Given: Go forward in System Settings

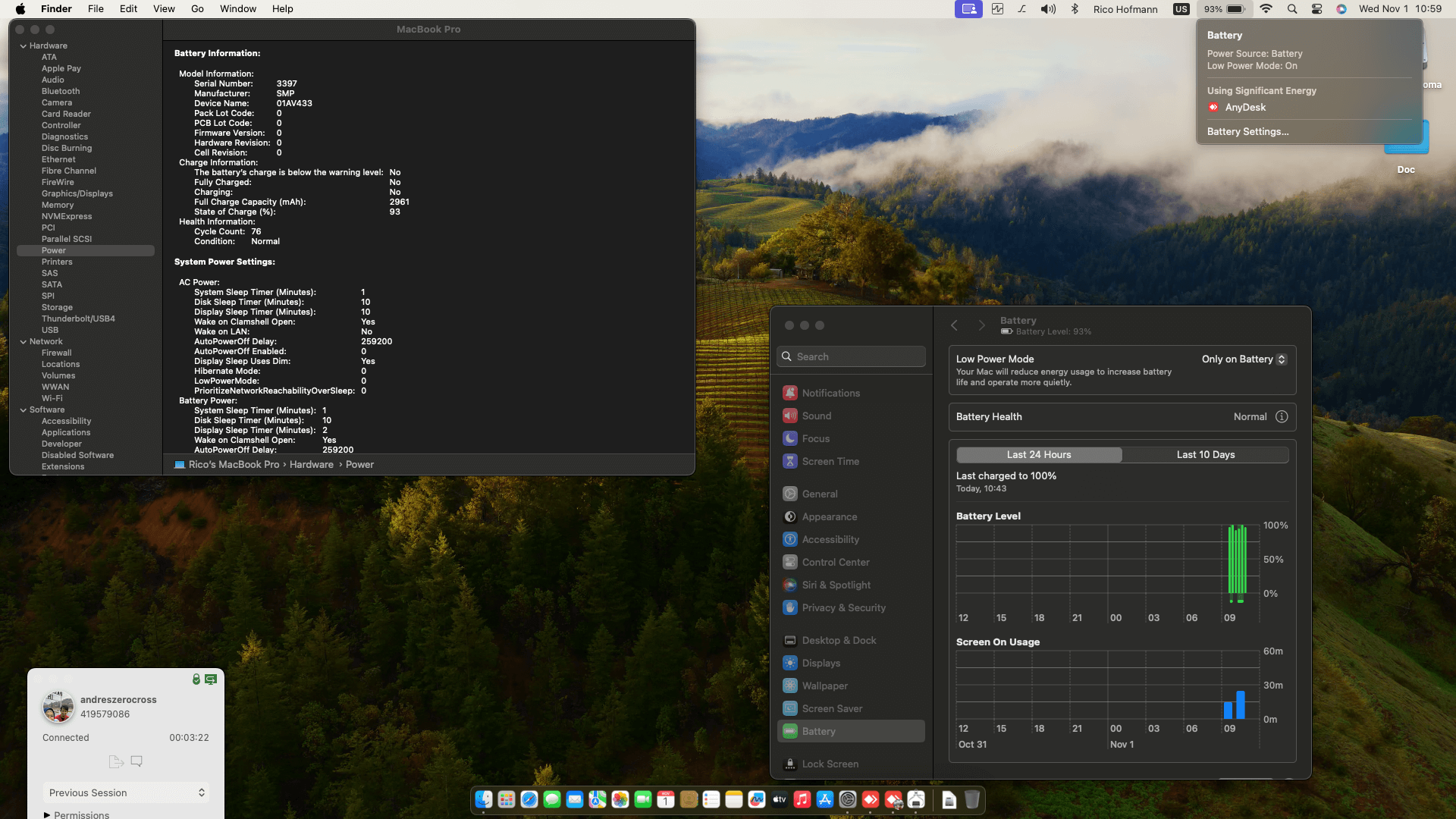Looking at the screenshot, I should pyautogui.click(x=981, y=325).
